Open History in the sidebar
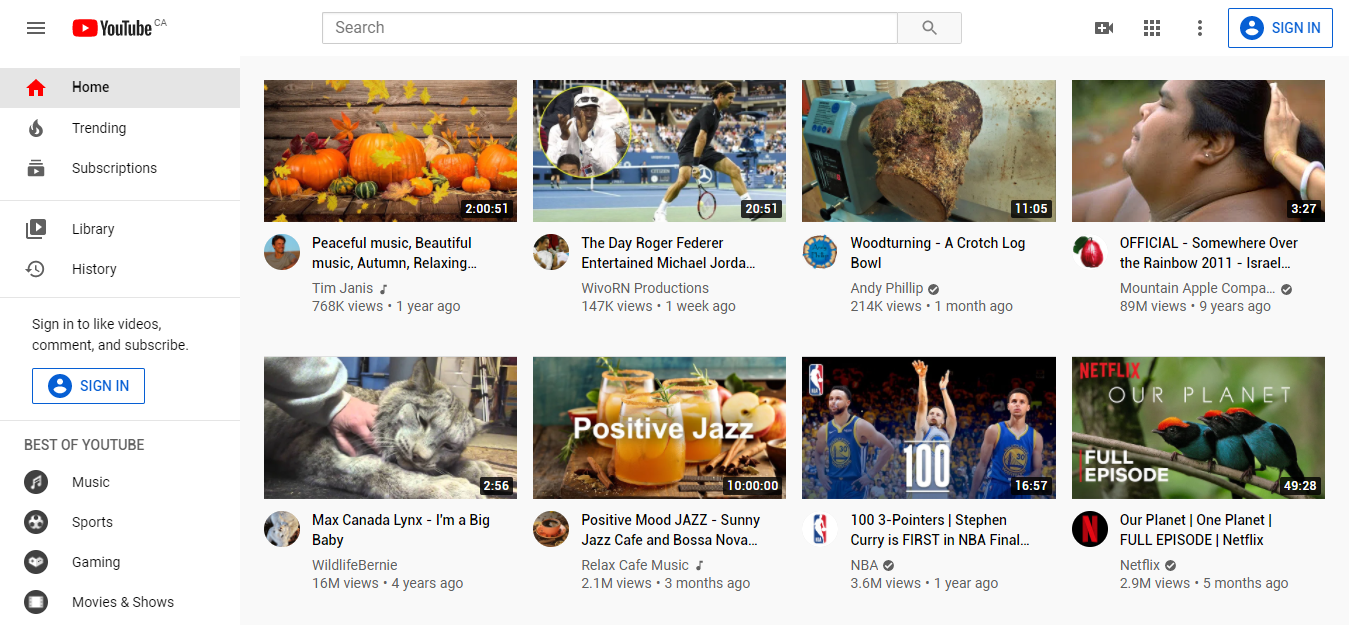Screen dimensions: 1349x625 (120, 269)
